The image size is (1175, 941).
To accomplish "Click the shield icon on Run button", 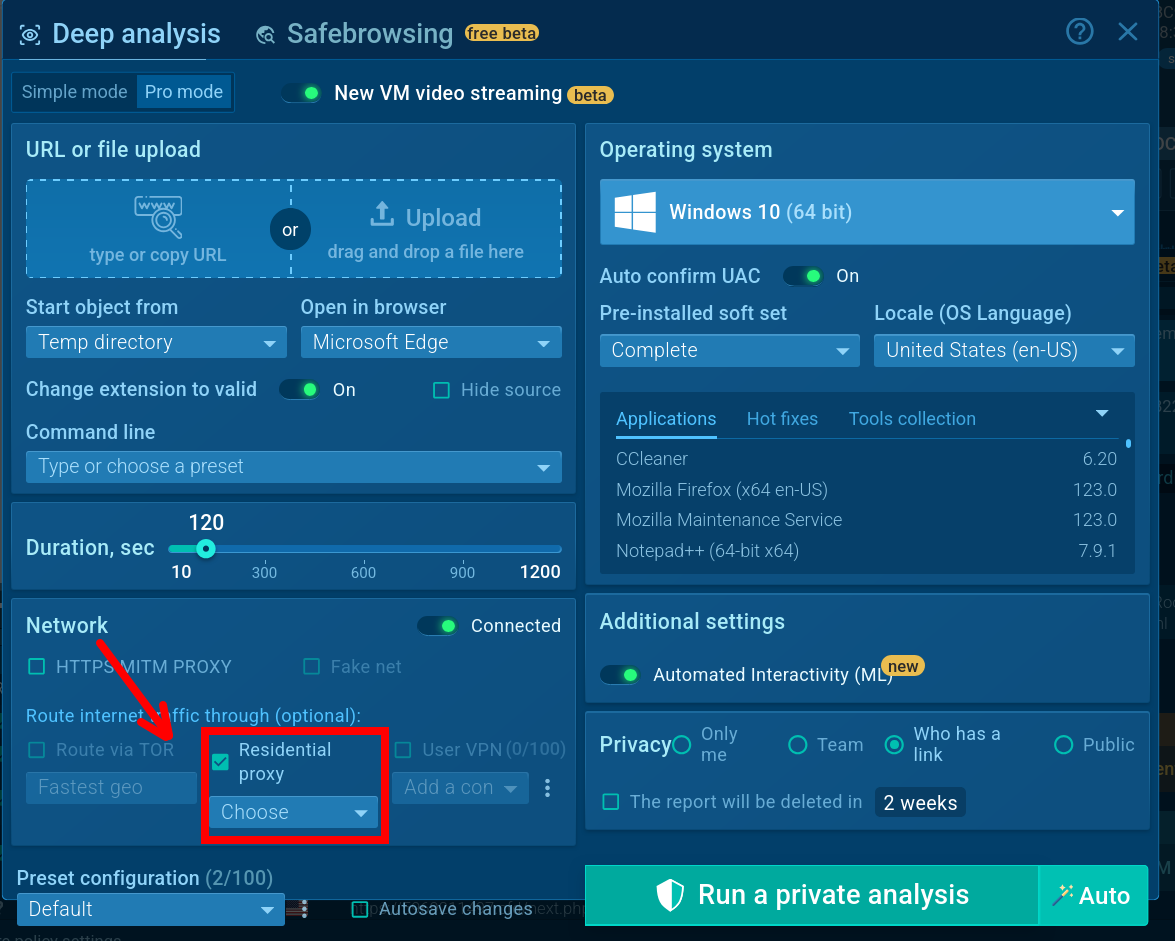I will pos(670,895).
